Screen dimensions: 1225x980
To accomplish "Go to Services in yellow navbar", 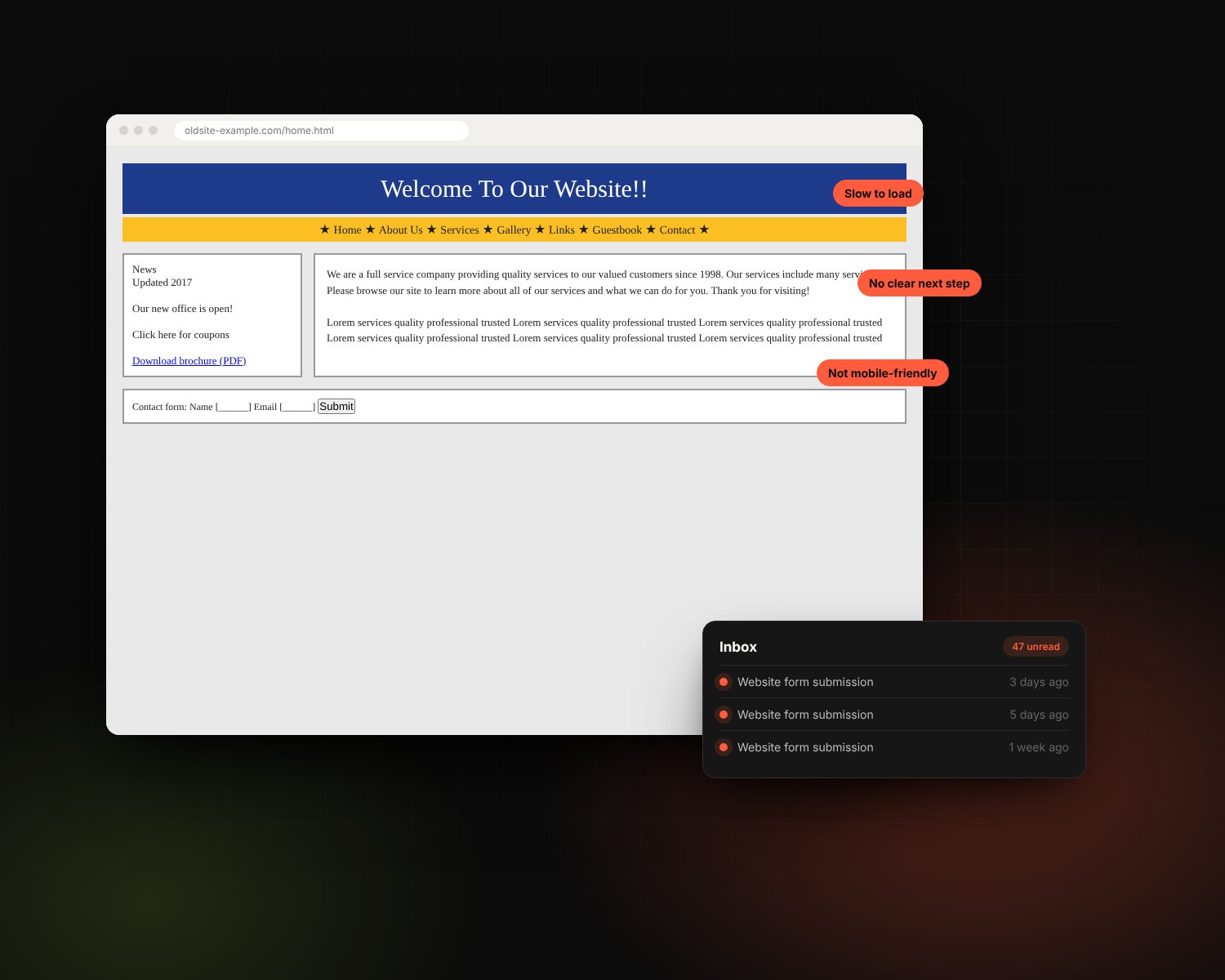I will (460, 230).
